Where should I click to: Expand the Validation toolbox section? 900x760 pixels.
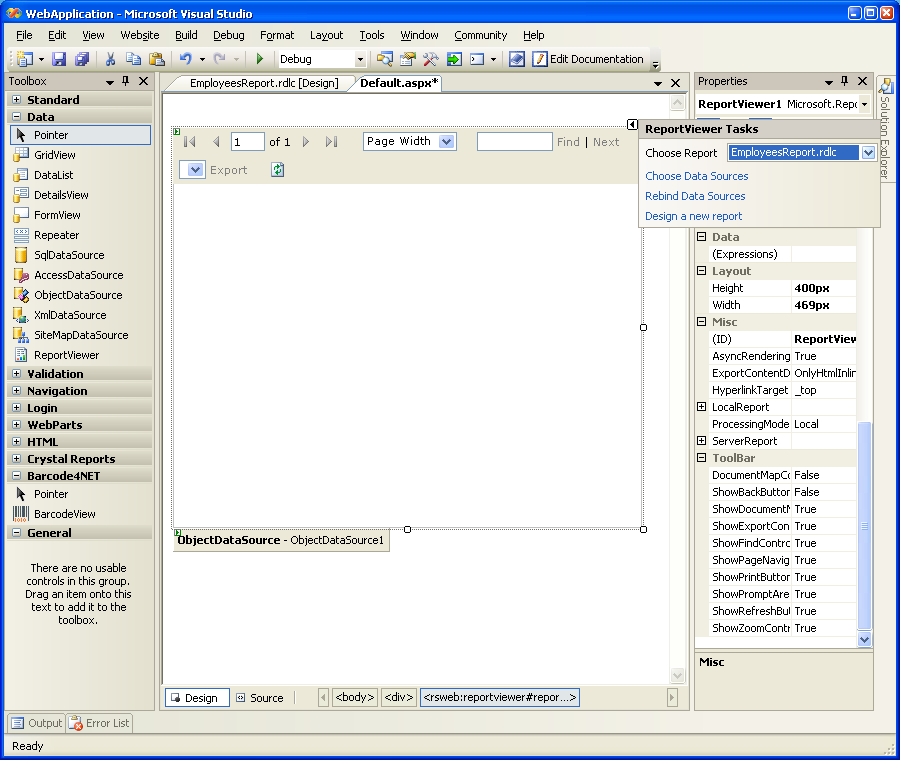[17, 374]
